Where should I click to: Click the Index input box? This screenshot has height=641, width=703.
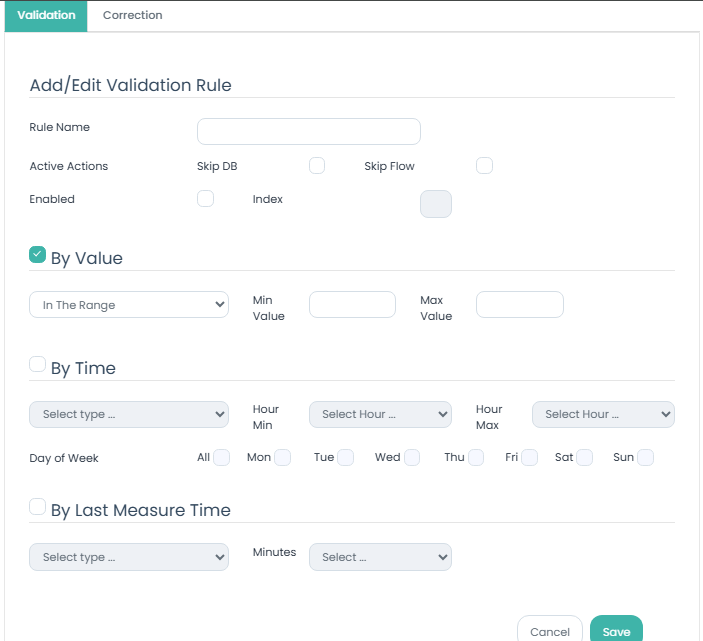point(436,204)
